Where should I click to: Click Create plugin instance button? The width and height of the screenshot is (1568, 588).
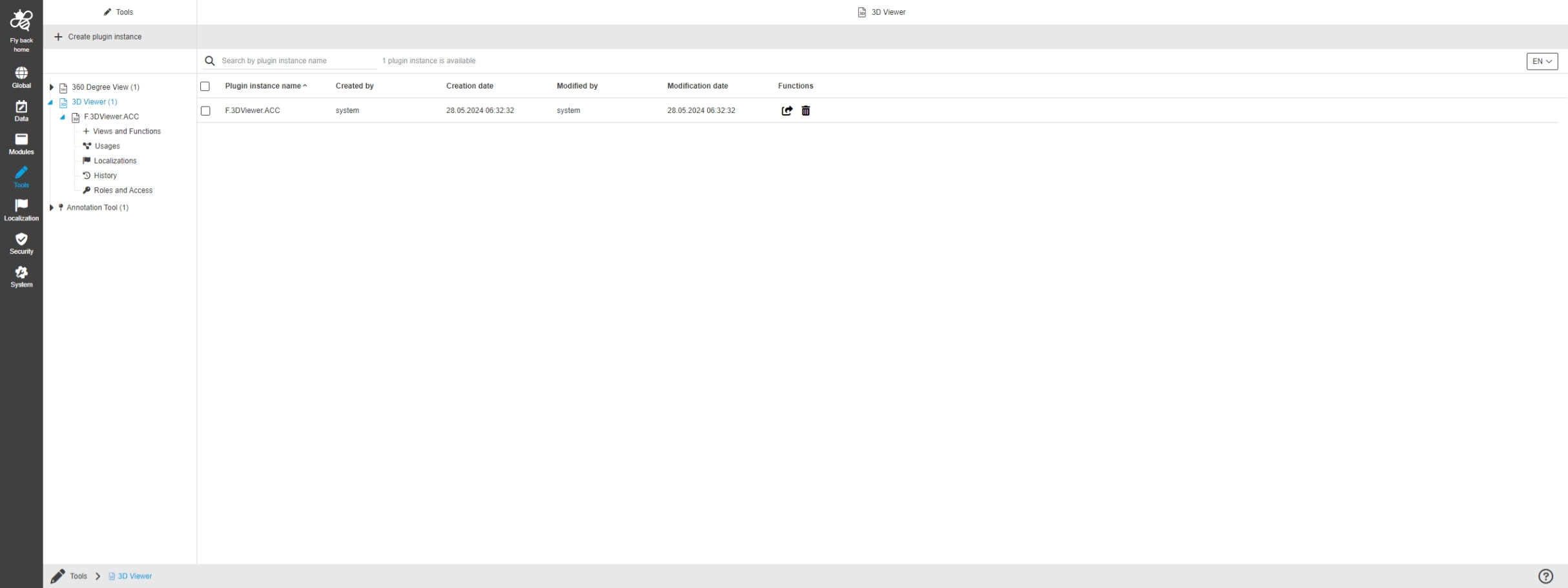coord(98,37)
